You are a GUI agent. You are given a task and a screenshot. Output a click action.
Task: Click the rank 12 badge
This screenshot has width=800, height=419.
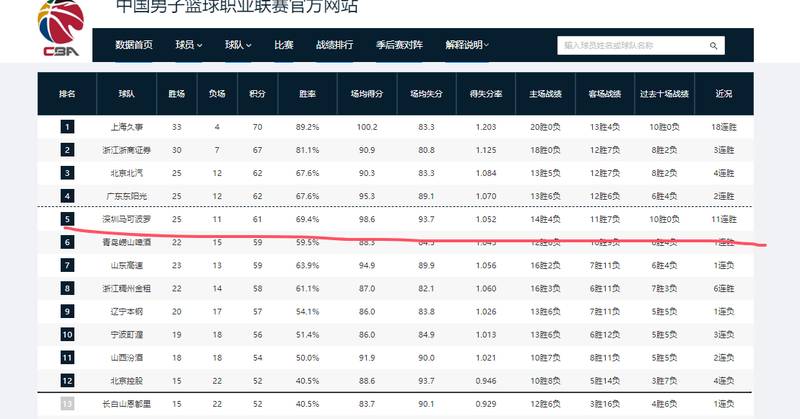[x=67, y=381]
